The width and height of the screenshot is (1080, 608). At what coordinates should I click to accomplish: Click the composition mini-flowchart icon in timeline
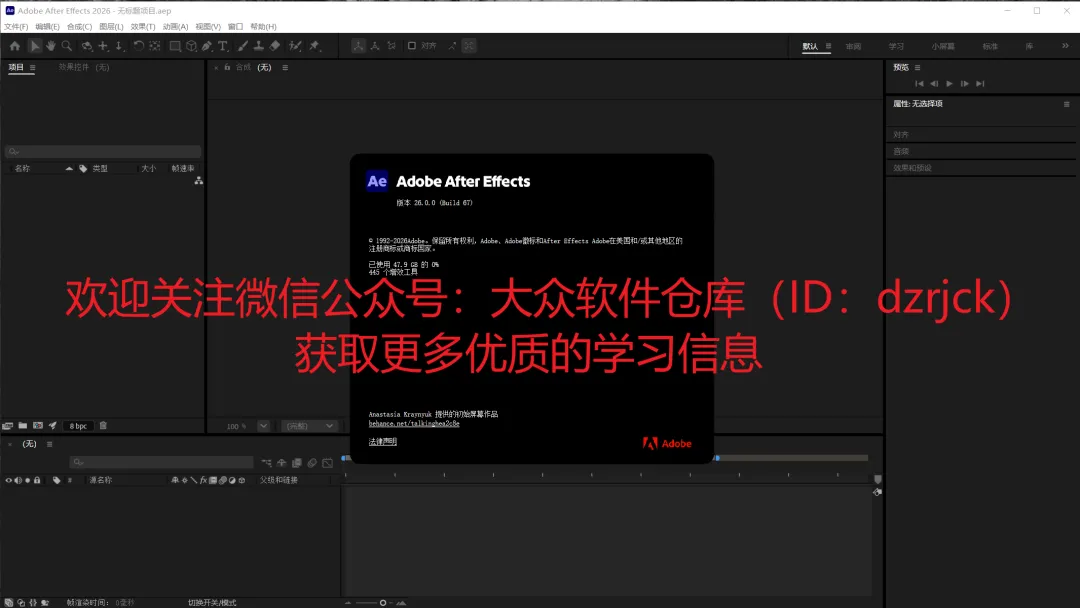click(267, 463)
